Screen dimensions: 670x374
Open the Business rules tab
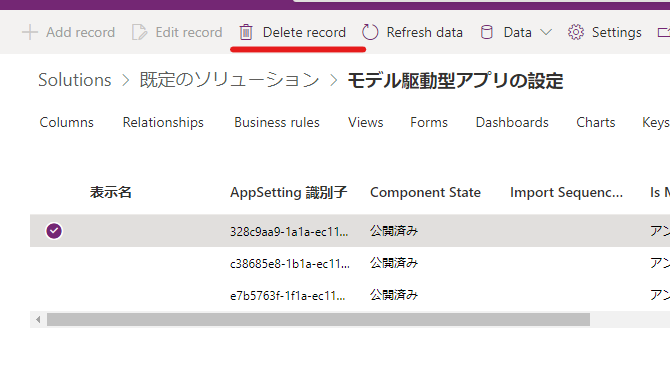point(277,123)
